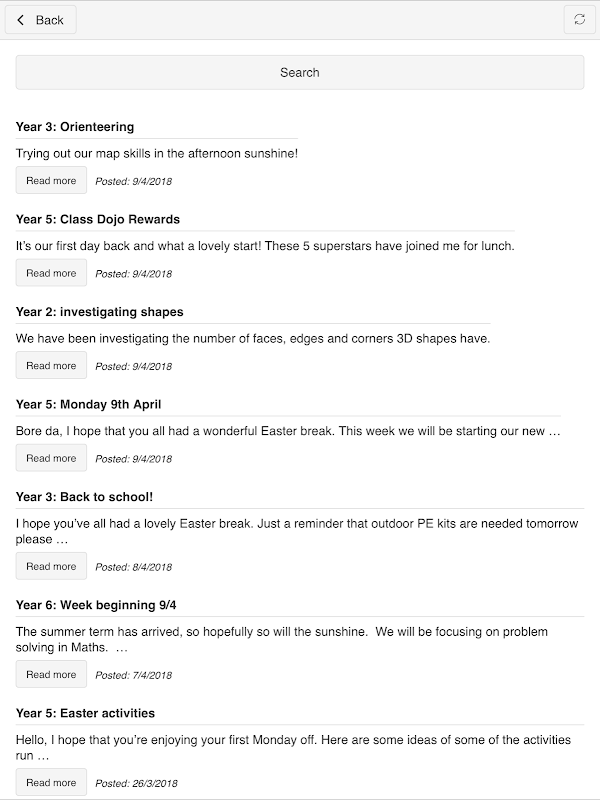This screenshot has width=600, height=800.
Task: Open the Year 2: investigating shapes title
Action: (x=99, y=312)
